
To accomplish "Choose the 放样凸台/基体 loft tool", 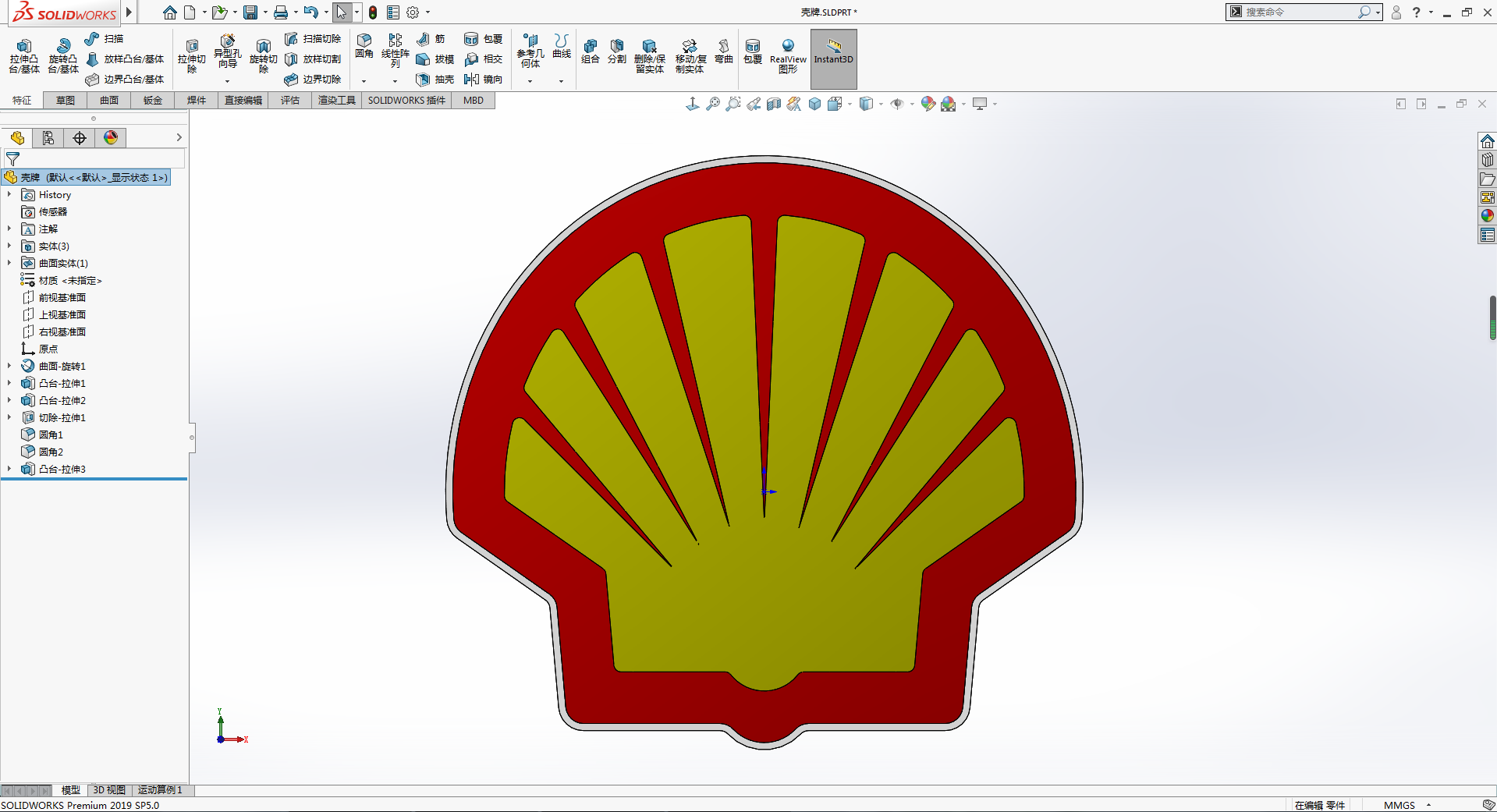I will point(125,59).
